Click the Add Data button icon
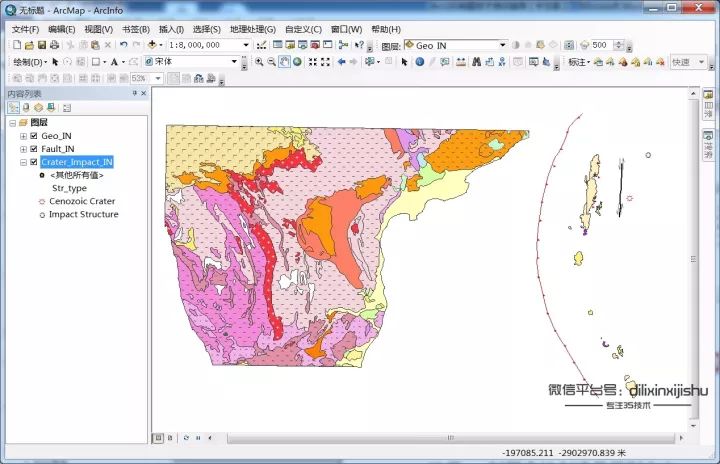This screenshot has height=464, width=720. point(152,45)
